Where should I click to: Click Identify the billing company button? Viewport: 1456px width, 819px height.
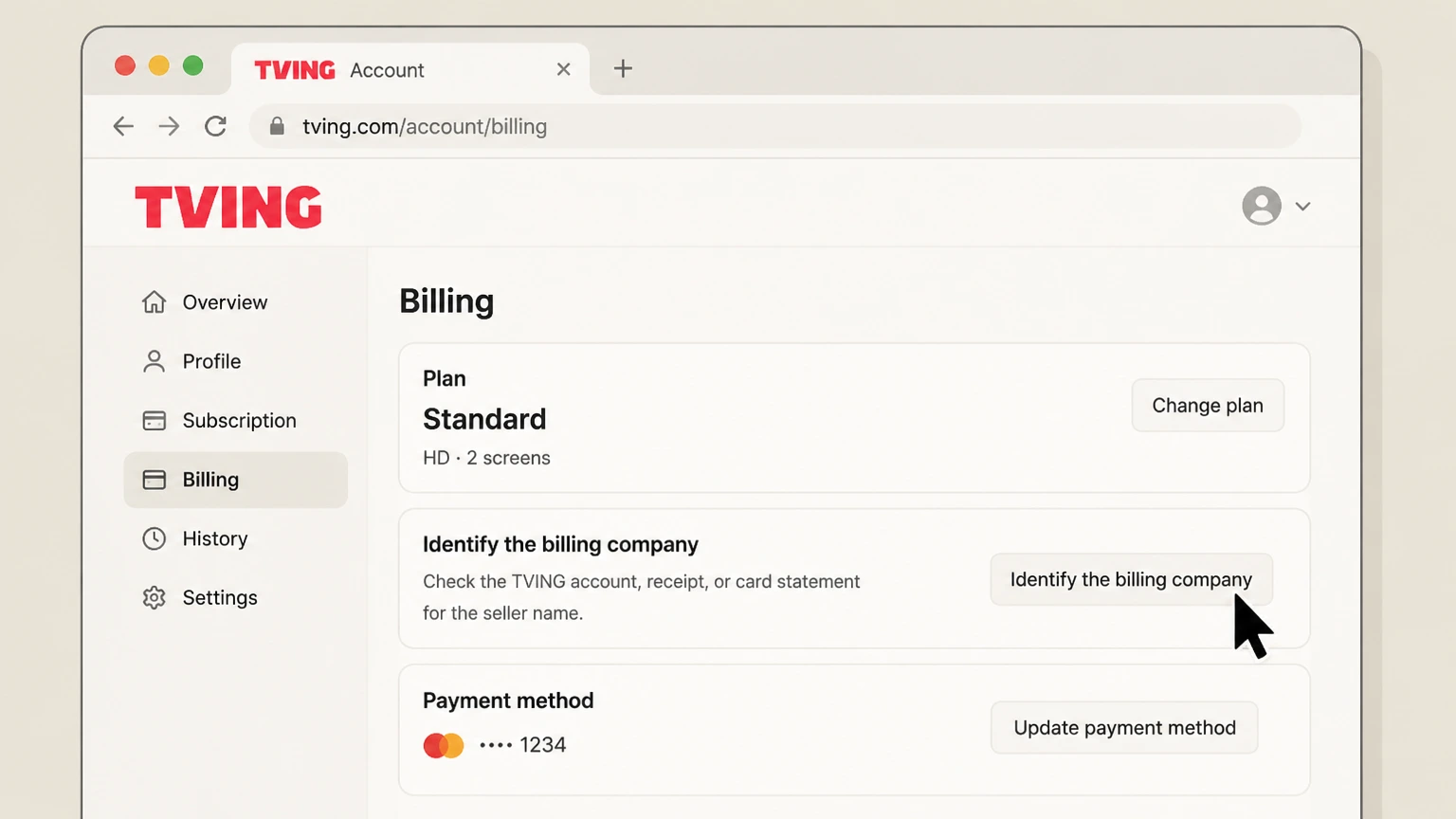[1131, 579]
